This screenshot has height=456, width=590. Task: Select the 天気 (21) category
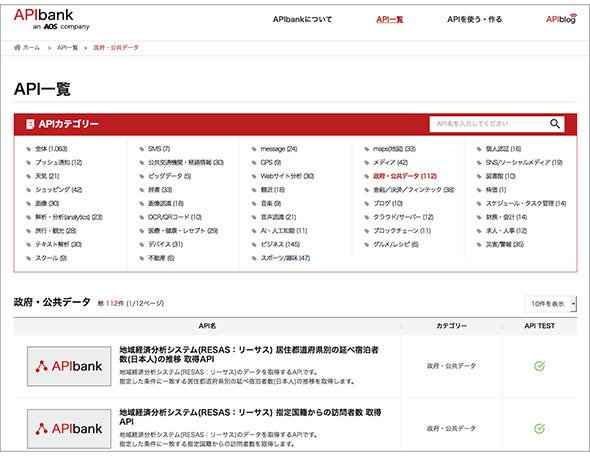pos(47,176)
